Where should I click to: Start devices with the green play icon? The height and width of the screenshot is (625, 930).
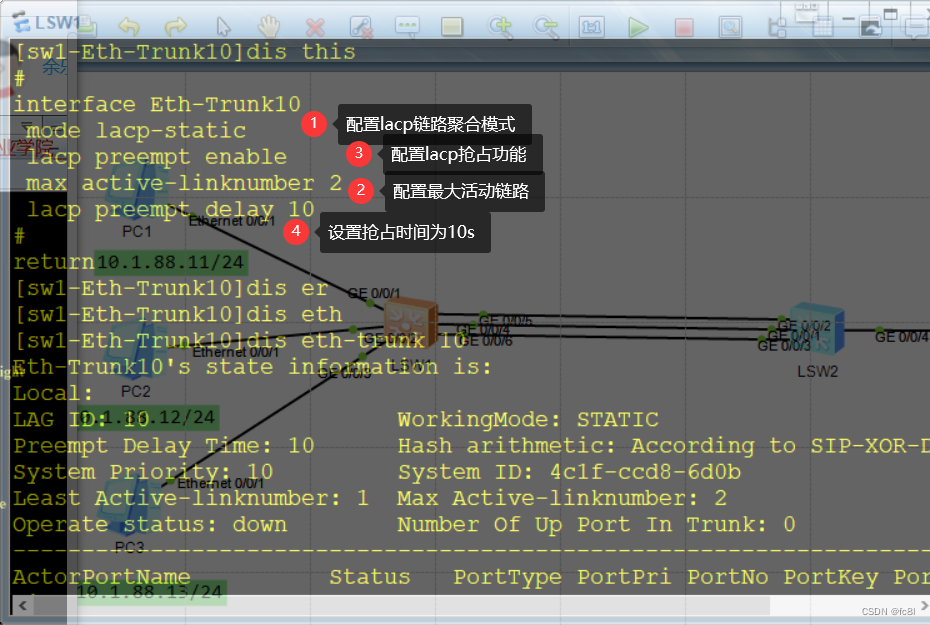tap(638, 27)
